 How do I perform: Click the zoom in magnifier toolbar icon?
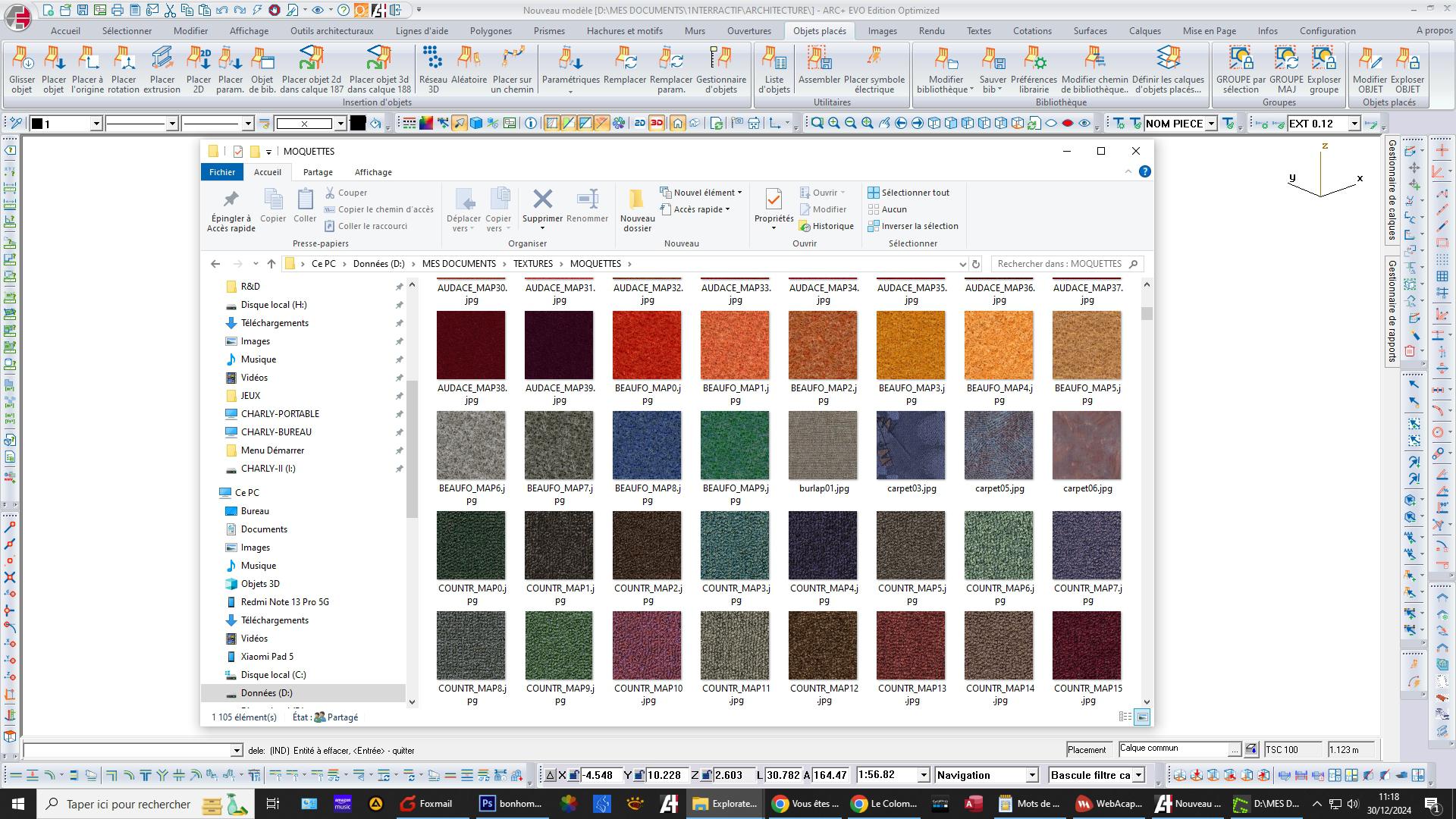click(x=834, y=124)
